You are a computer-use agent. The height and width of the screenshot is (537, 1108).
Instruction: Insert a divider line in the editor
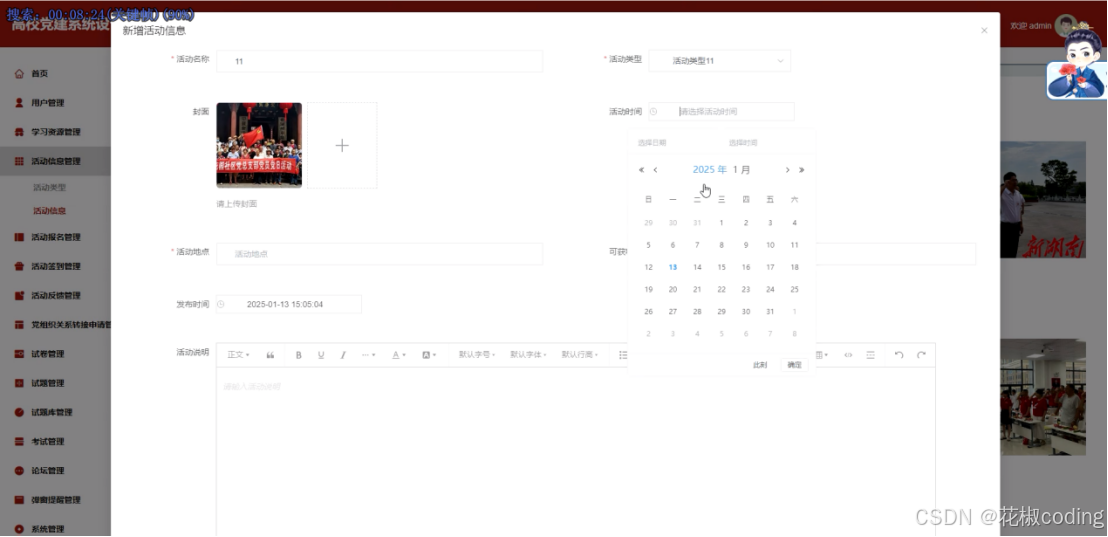tap(871, 355)
